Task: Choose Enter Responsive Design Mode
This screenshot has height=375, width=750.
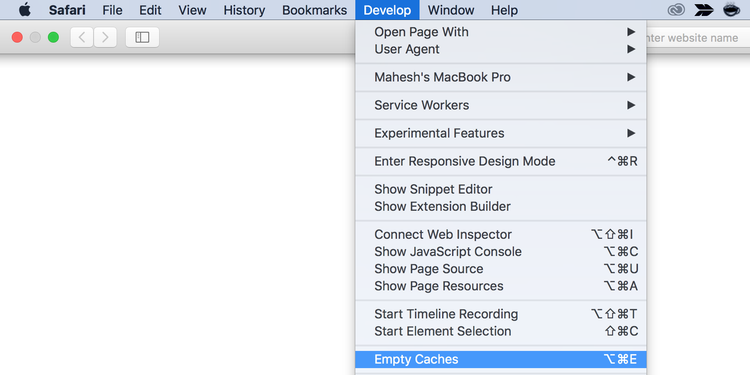Action: point(501,161)
